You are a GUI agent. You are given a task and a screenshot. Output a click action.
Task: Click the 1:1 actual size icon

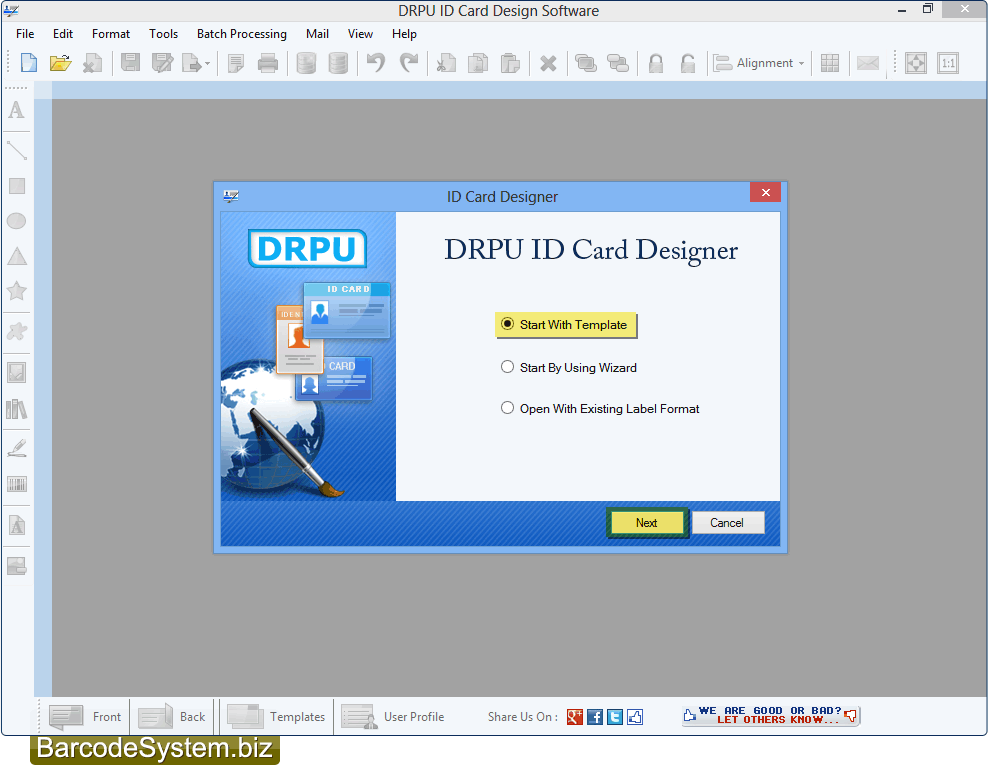(948, 63)
